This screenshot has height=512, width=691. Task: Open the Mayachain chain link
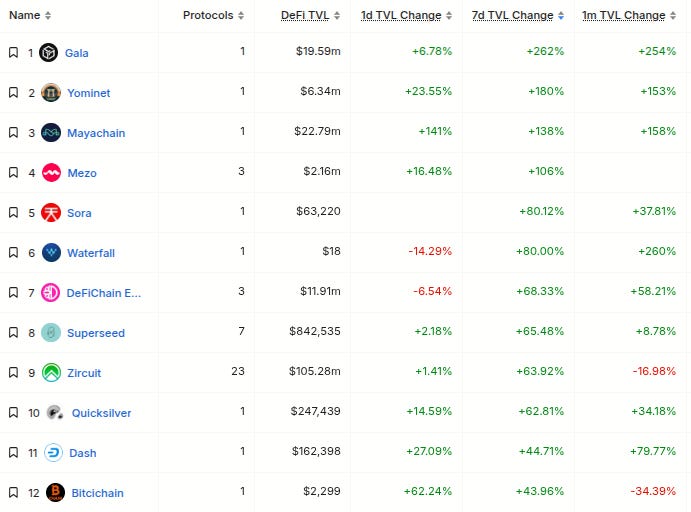click(x=96, y=133)
